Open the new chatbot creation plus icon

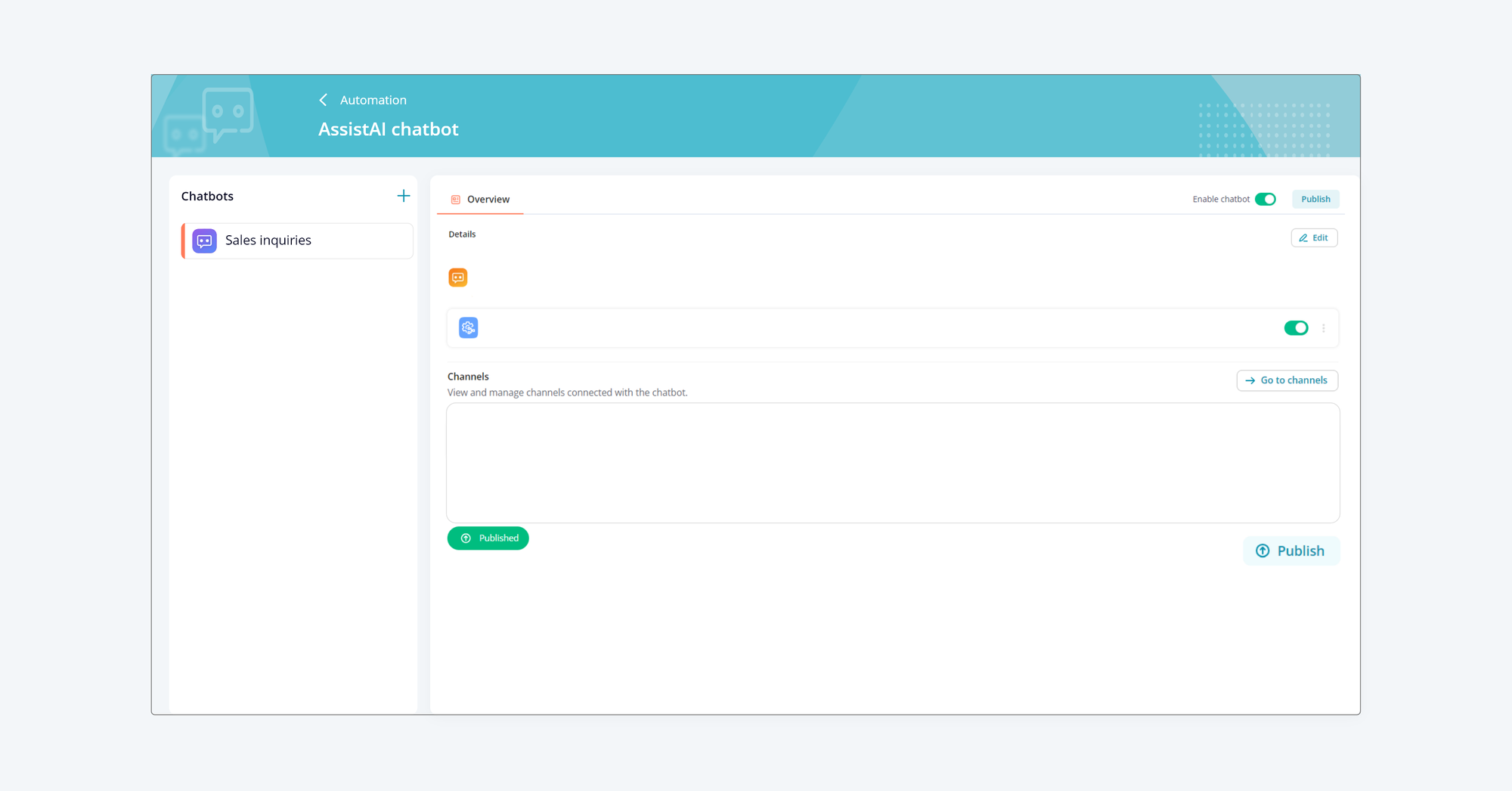point(404,195)
